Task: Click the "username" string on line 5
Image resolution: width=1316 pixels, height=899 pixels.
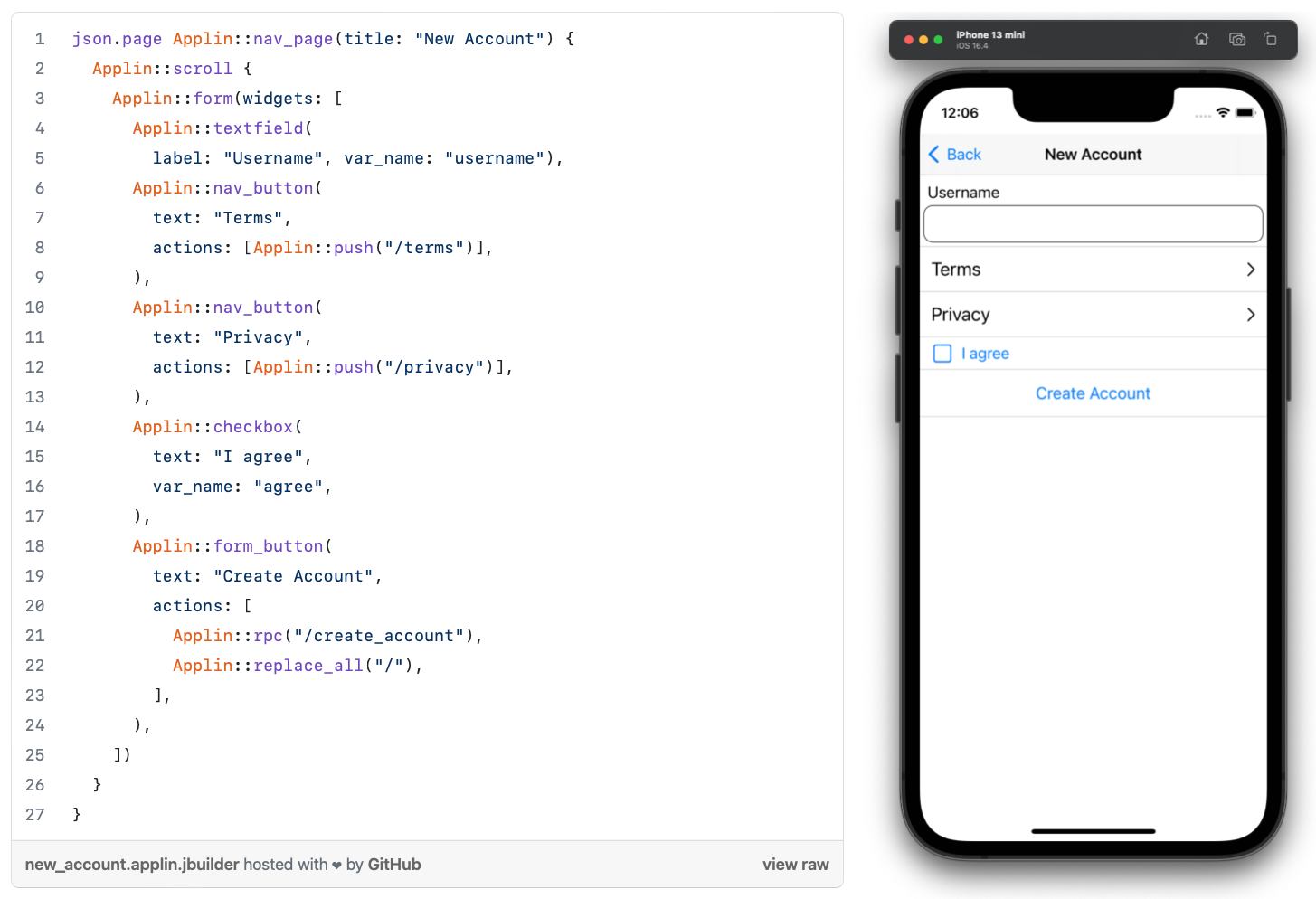Action: point(495,158)
